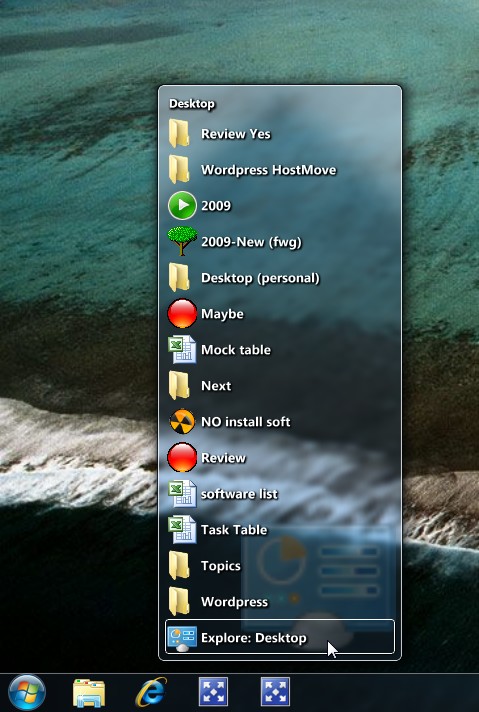This screenshot has height=712, width=479.
Task: Launch Internet Explorer from taskbar
Action: [151, 692]
